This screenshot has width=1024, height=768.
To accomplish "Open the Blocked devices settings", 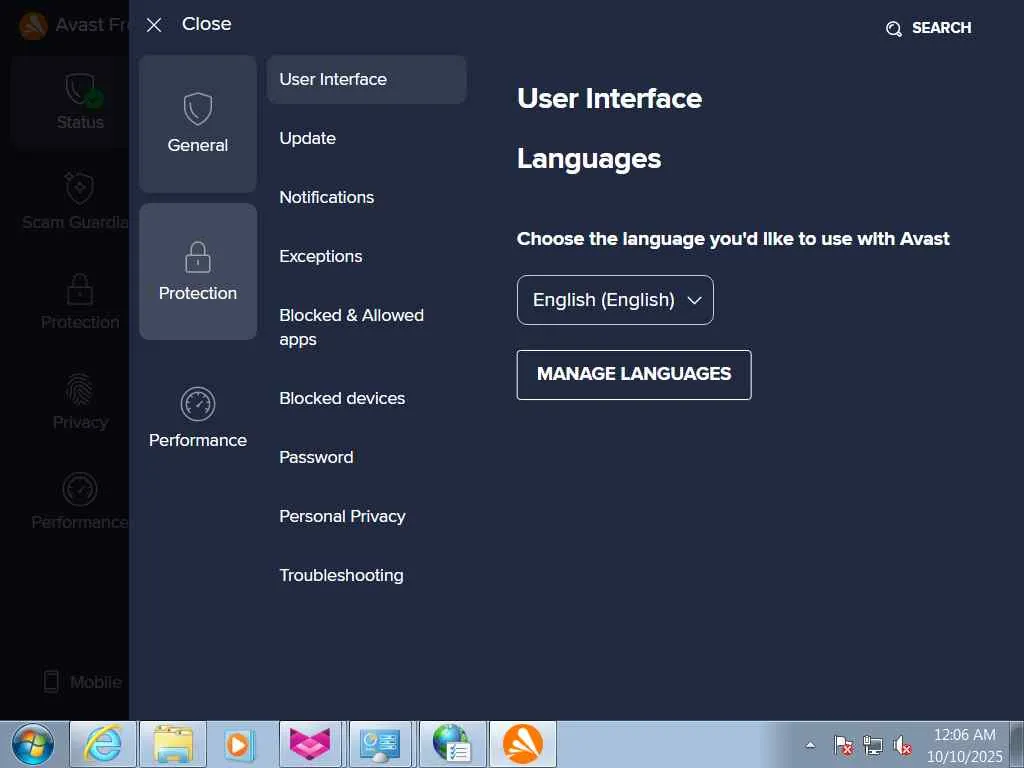I will point(342,398).
